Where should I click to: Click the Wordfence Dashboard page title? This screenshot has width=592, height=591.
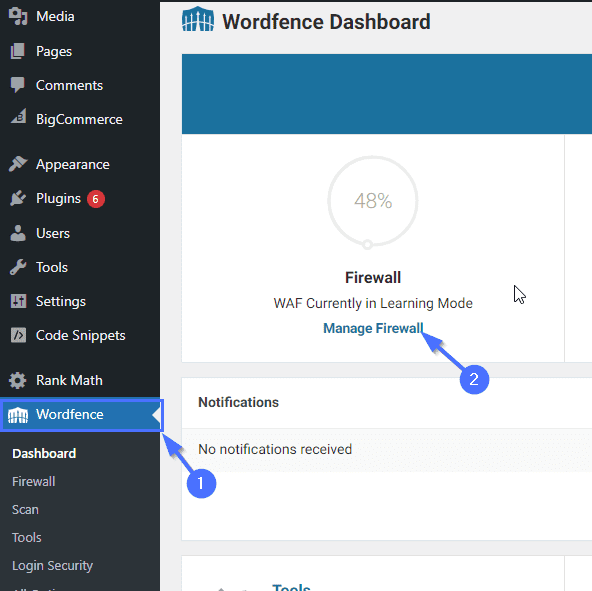(x=326, y=22)
